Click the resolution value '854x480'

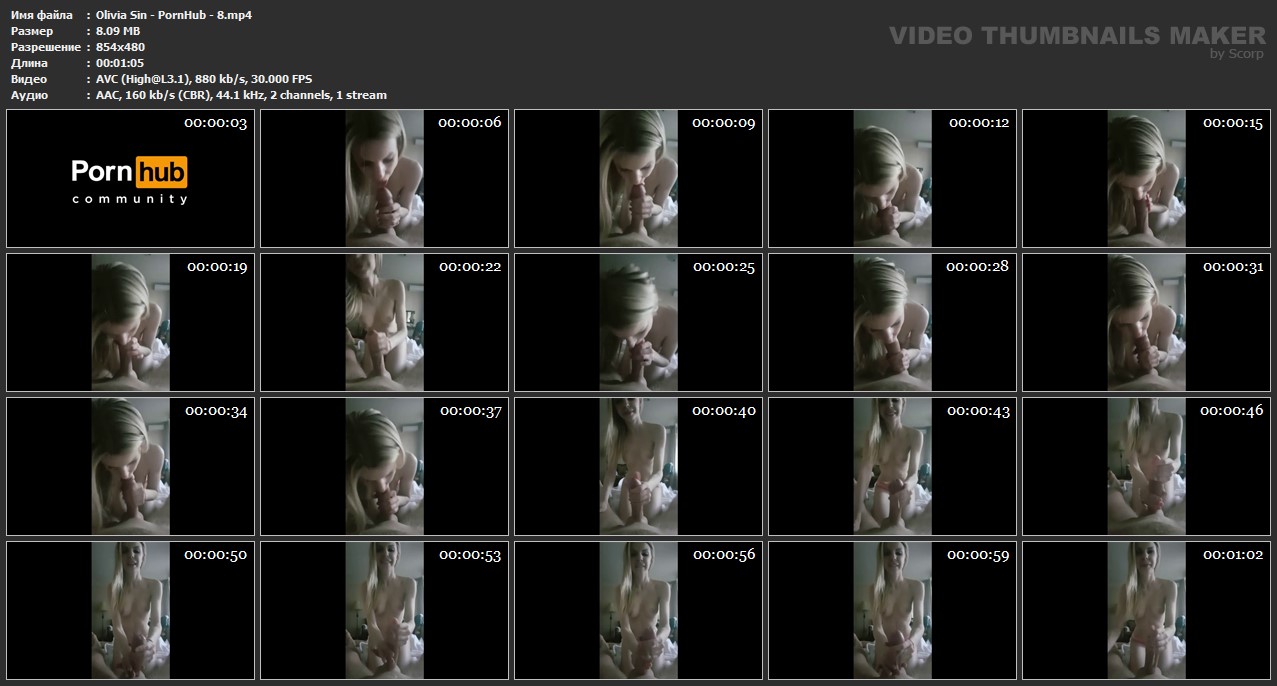point(120,47)
